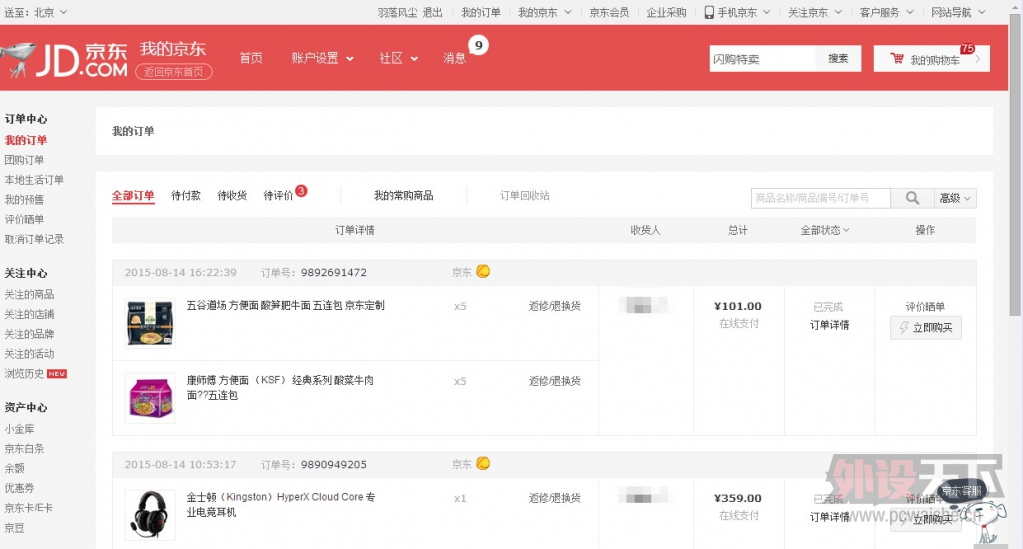Click 返修/退换货 for the 康师傅 item

coord(555,381)
